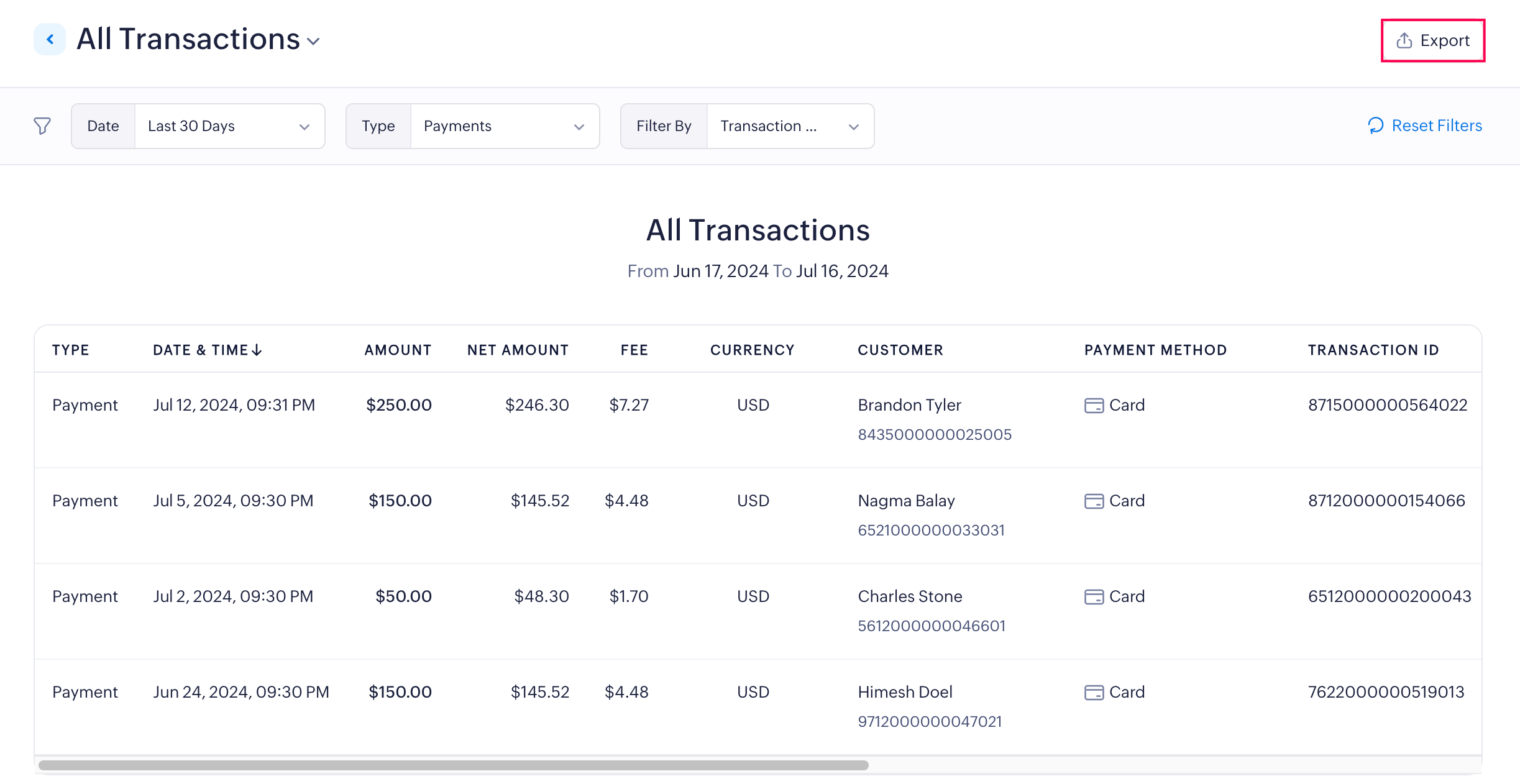The image size is (1520, 784).
Task: Expand the All Transactions title chevron
Action: (x=314, y=42)
